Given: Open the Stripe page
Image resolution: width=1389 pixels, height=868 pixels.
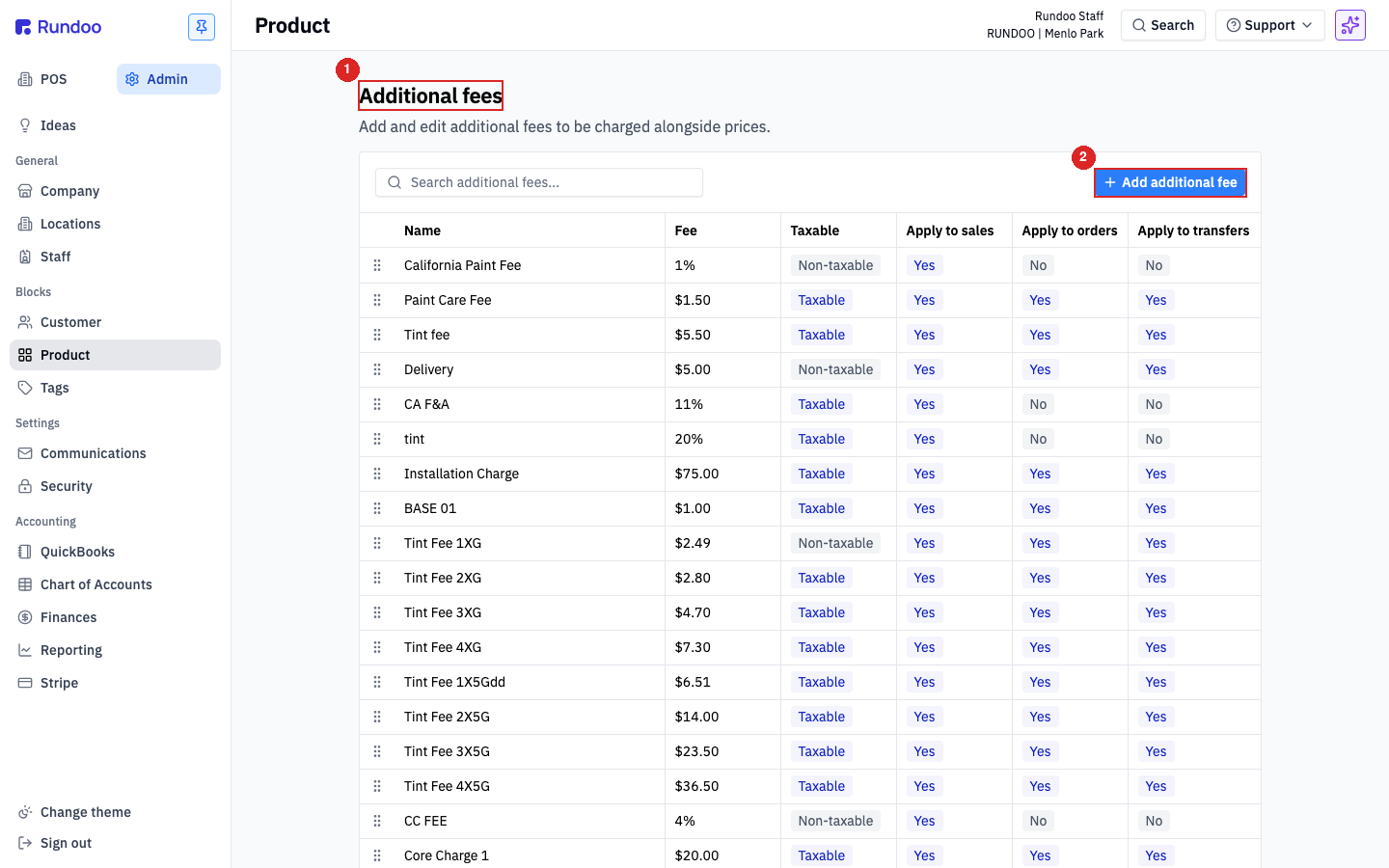Looking at the screenshot, I should 115,683.
